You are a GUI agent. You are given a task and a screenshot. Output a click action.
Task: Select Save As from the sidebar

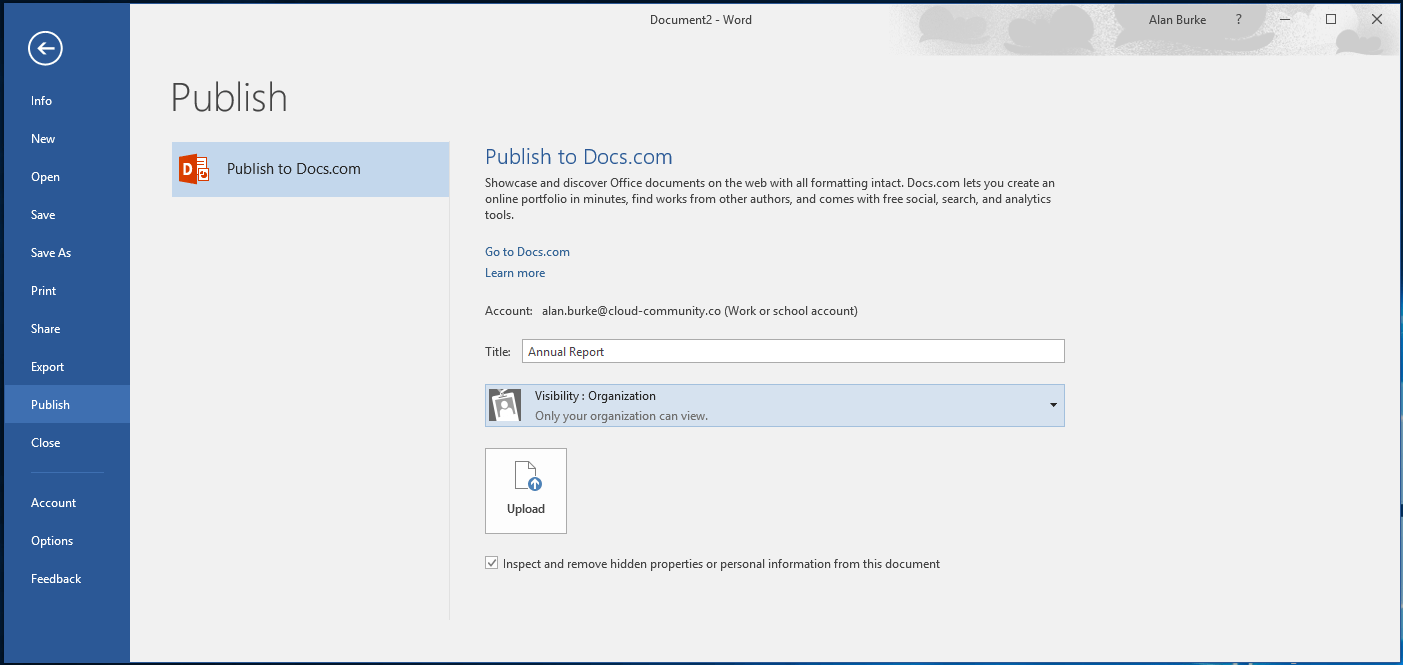coord(51,252)
